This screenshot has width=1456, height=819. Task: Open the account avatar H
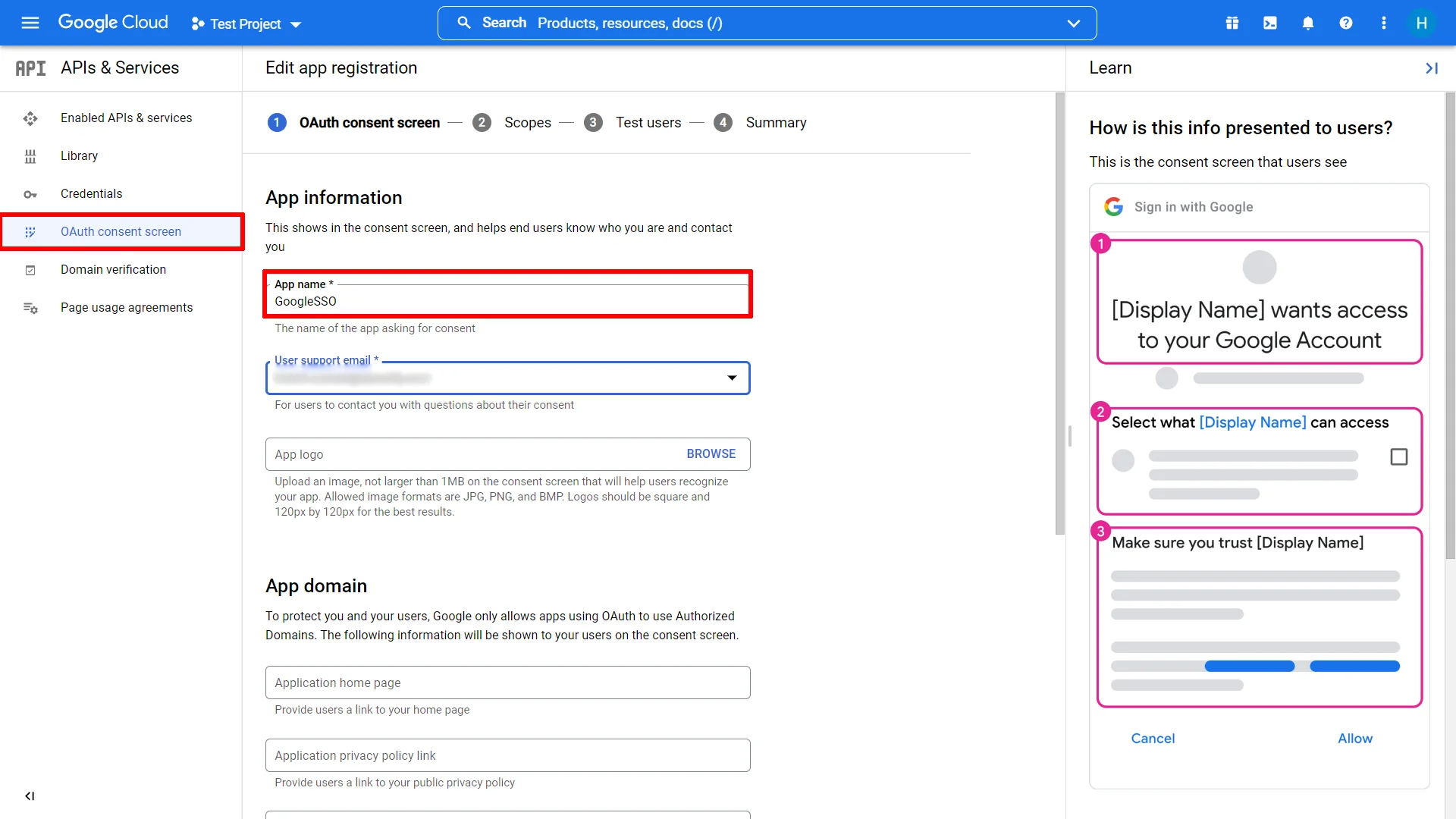[1422, 23]
